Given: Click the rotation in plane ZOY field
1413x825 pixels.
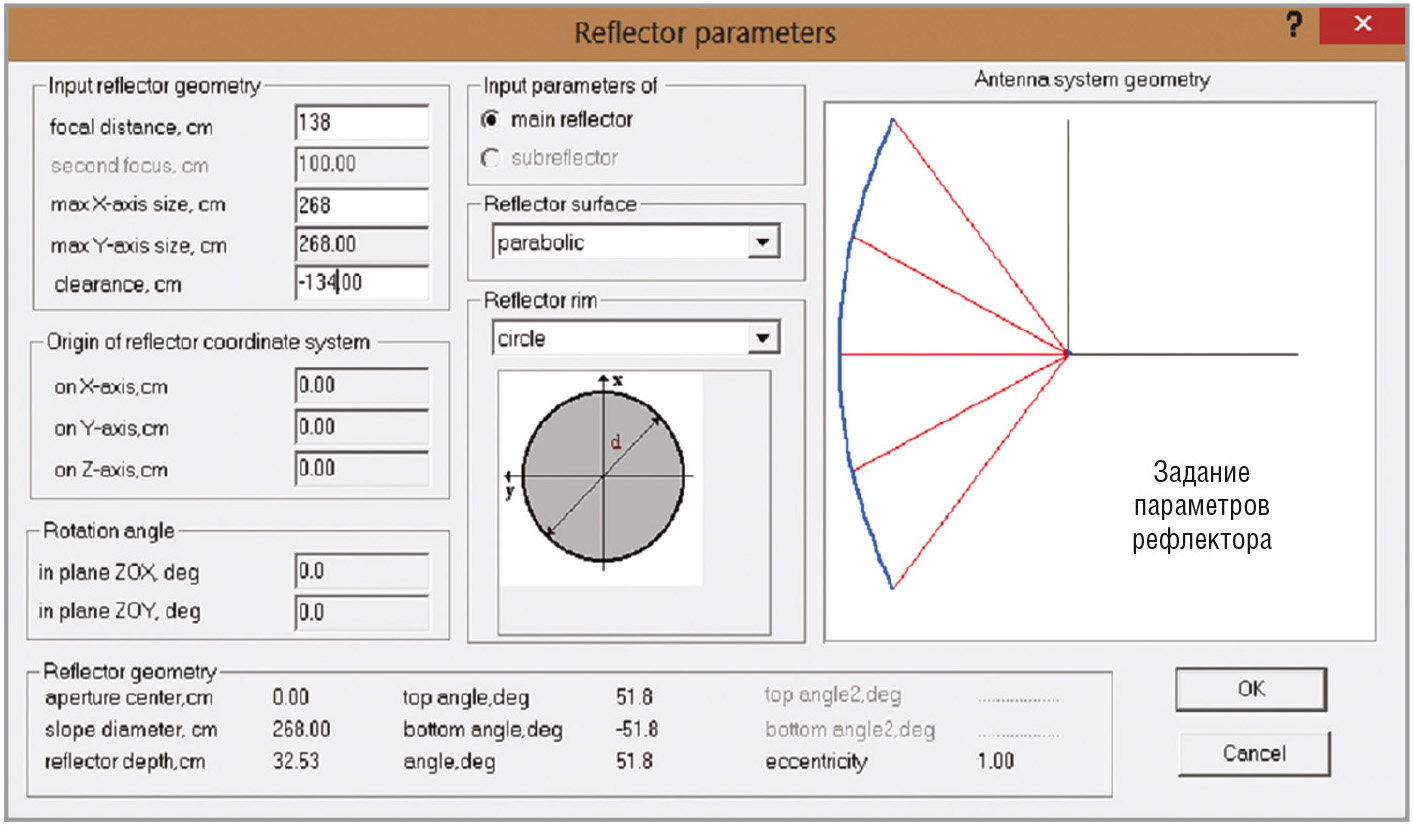Looking at the screenshot, I should click(x=362, y=612).
